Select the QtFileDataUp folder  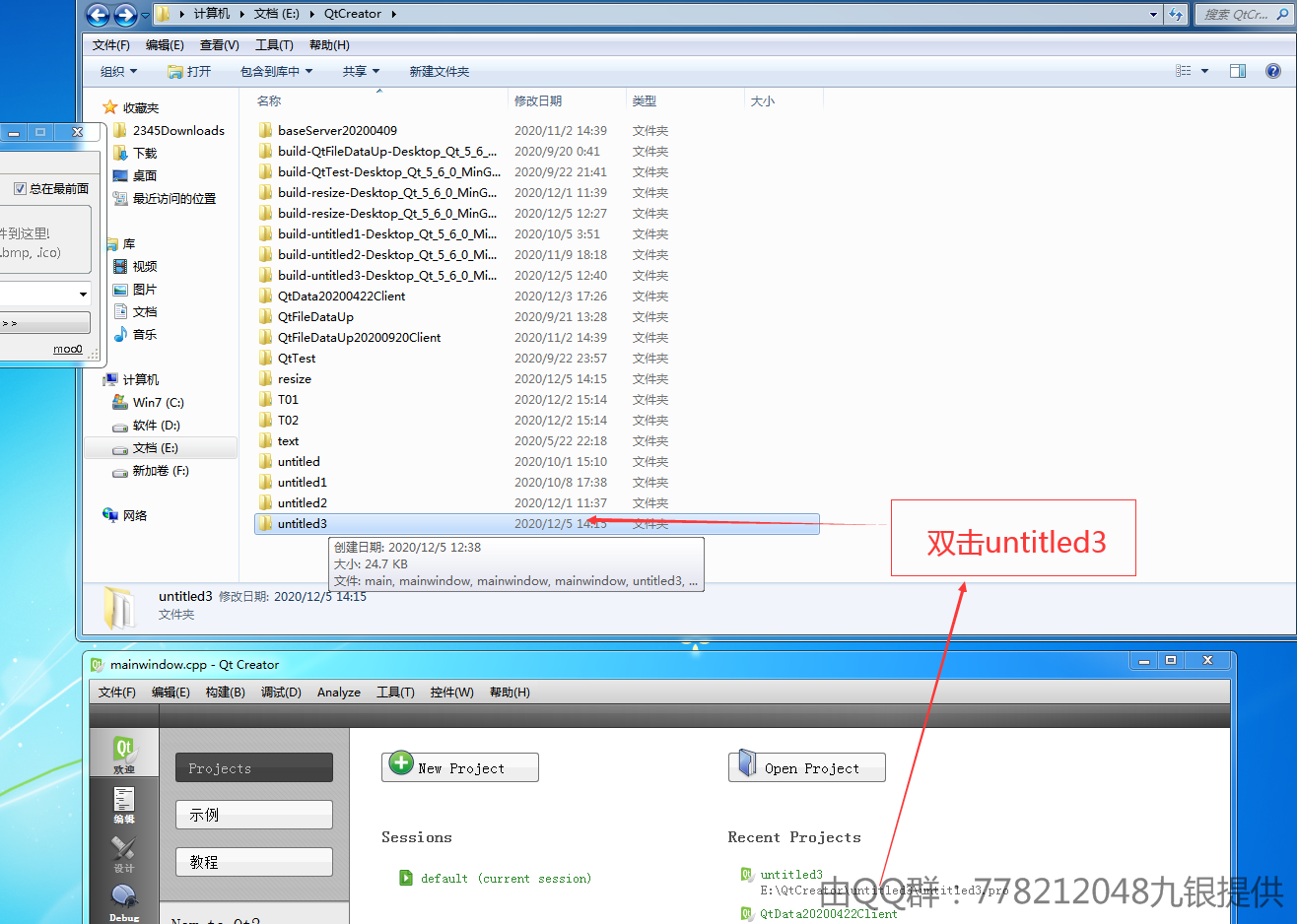click(315, 316)
